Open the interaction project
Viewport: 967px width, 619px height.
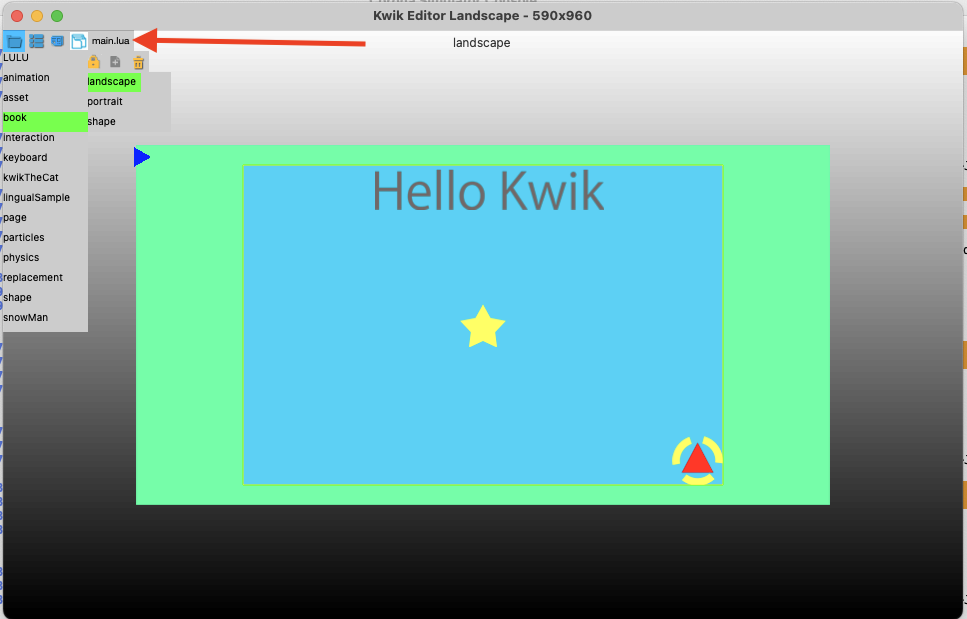29,137
